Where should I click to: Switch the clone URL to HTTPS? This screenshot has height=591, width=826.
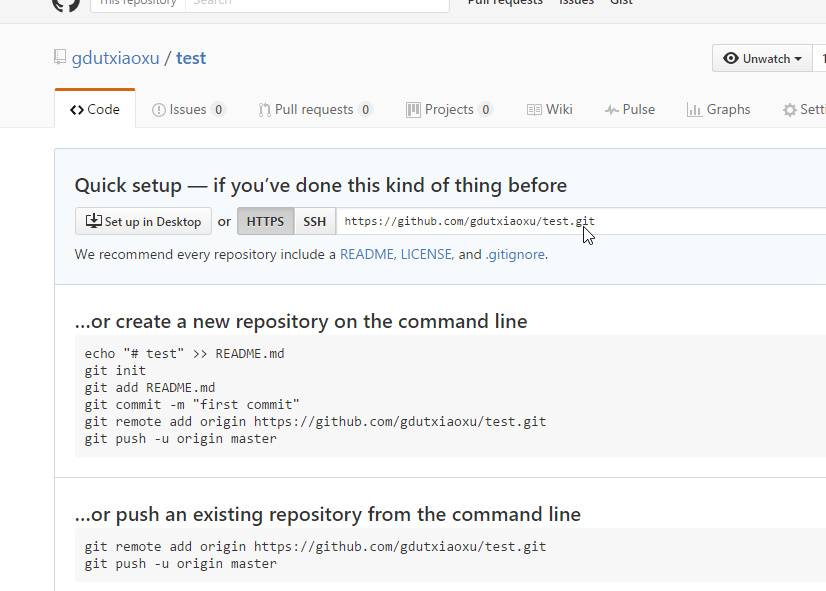(265, 222)
